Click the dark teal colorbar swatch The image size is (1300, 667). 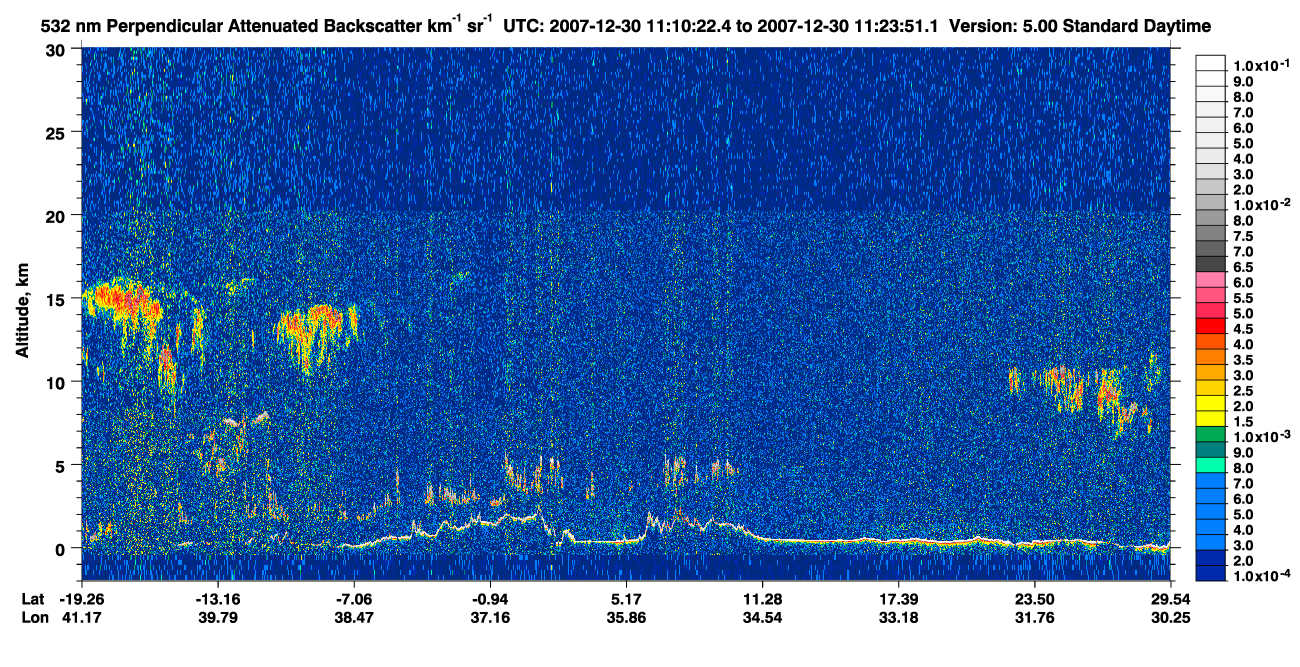coord(1211,449)
